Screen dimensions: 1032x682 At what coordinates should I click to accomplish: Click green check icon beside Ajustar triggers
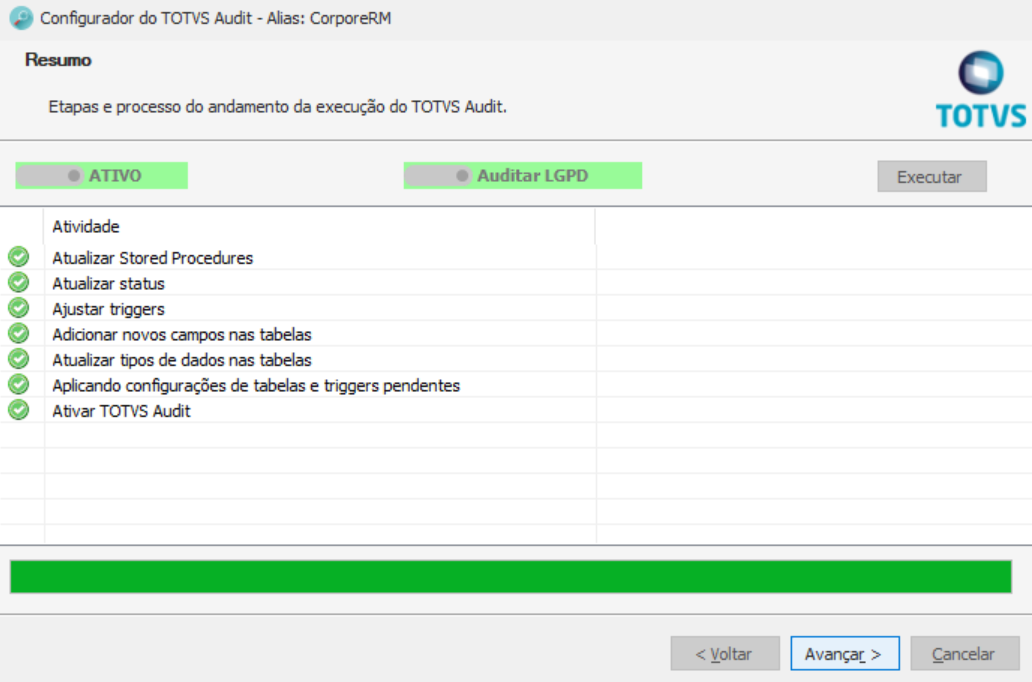click(x=18, y=308)
